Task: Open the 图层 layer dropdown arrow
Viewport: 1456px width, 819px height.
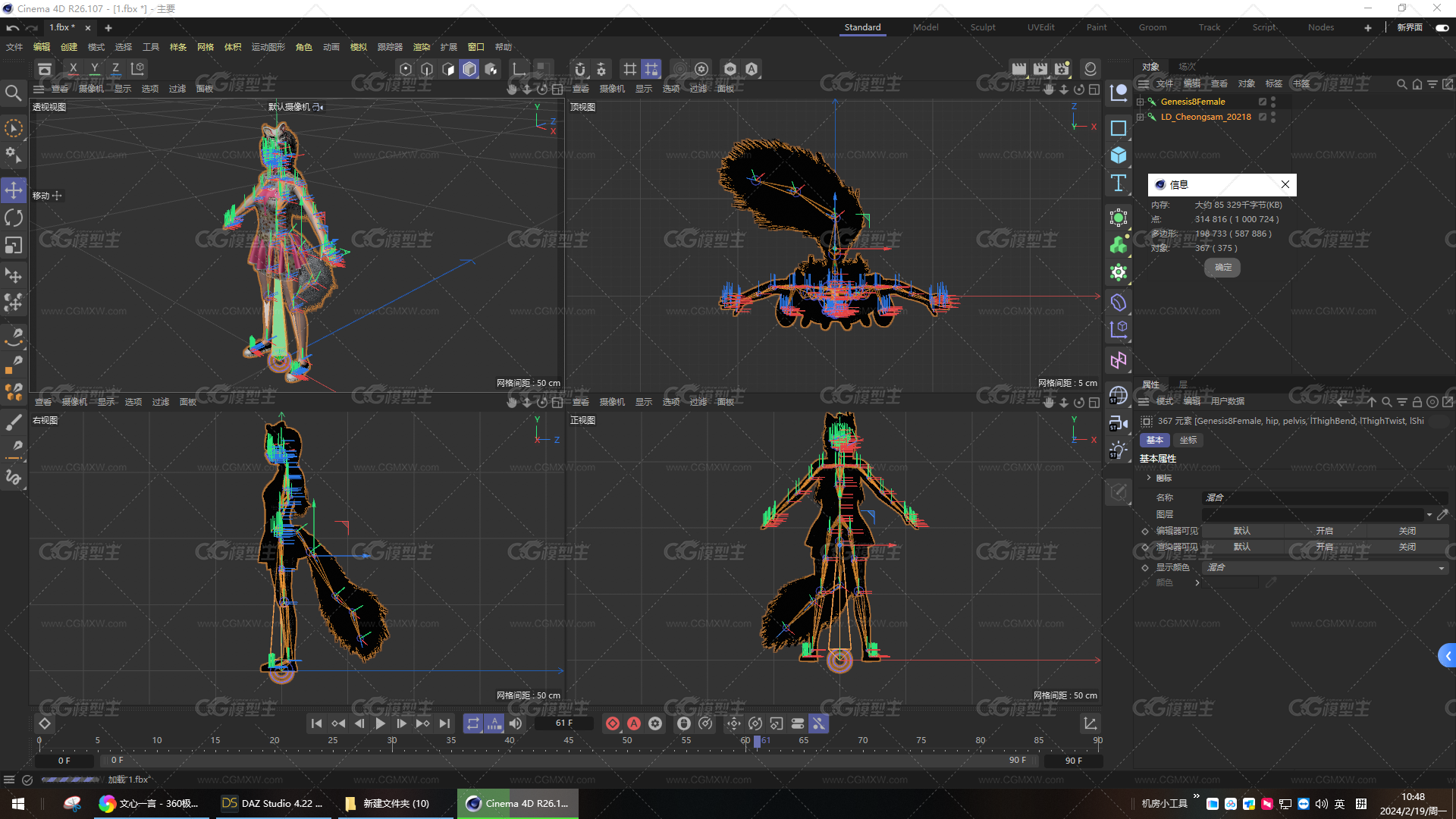Action: 1429,515
